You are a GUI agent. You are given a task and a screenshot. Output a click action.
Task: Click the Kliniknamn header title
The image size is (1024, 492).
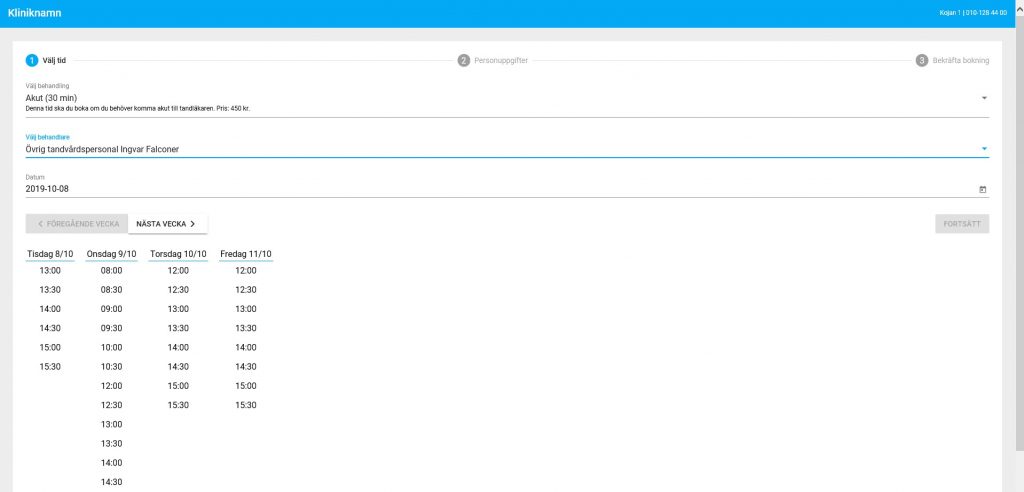coord(35,13)
